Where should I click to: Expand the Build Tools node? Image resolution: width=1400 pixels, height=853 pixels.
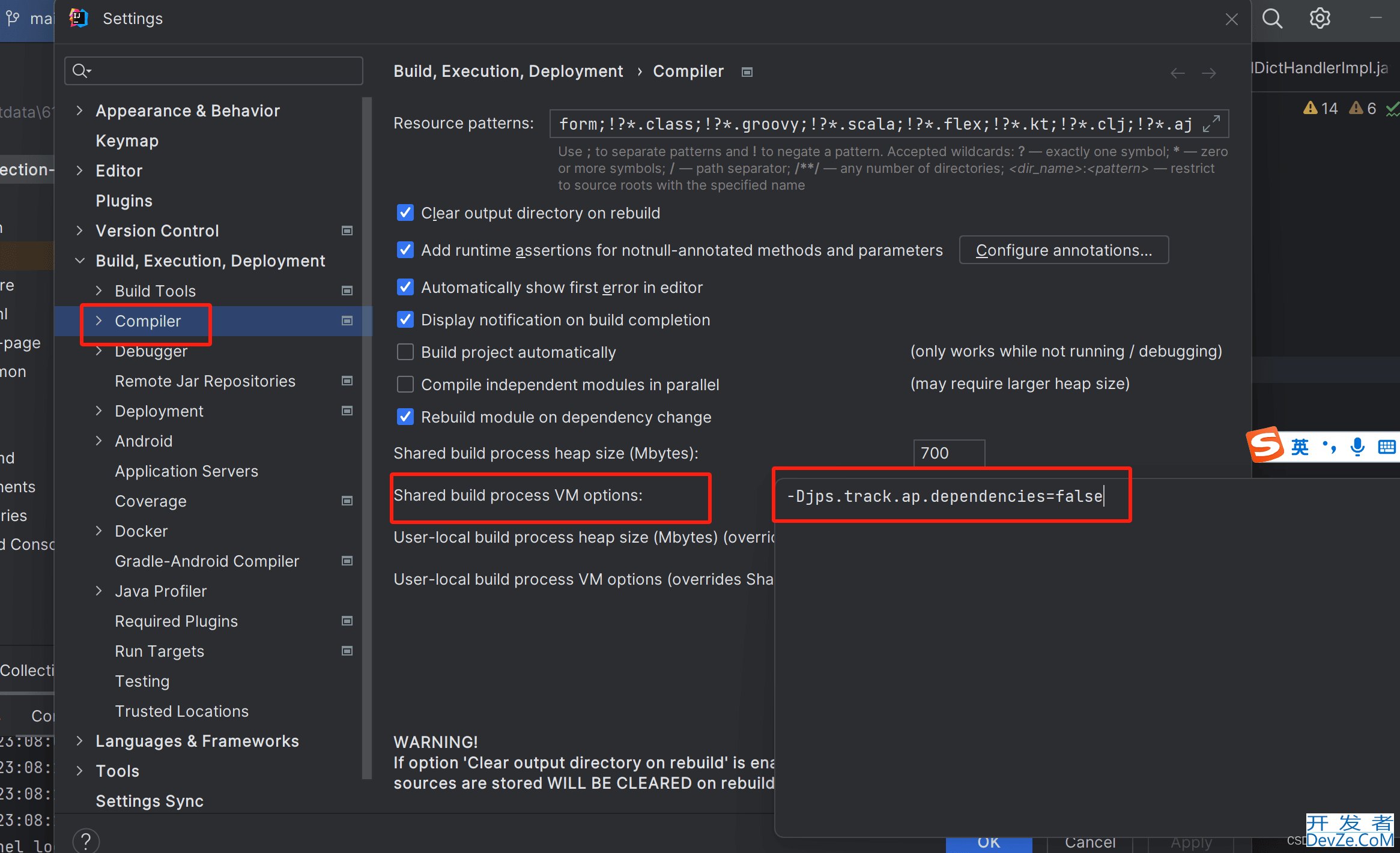99,291
